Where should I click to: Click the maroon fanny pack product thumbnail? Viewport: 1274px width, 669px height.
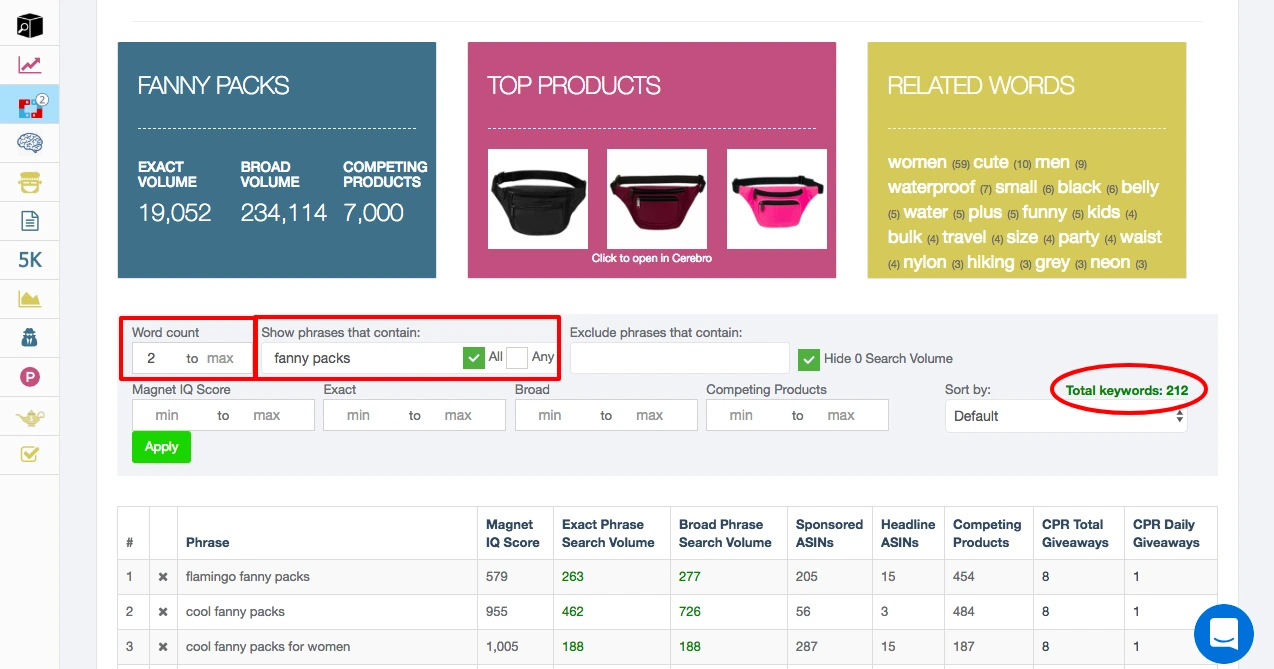(x=657, y=199)
